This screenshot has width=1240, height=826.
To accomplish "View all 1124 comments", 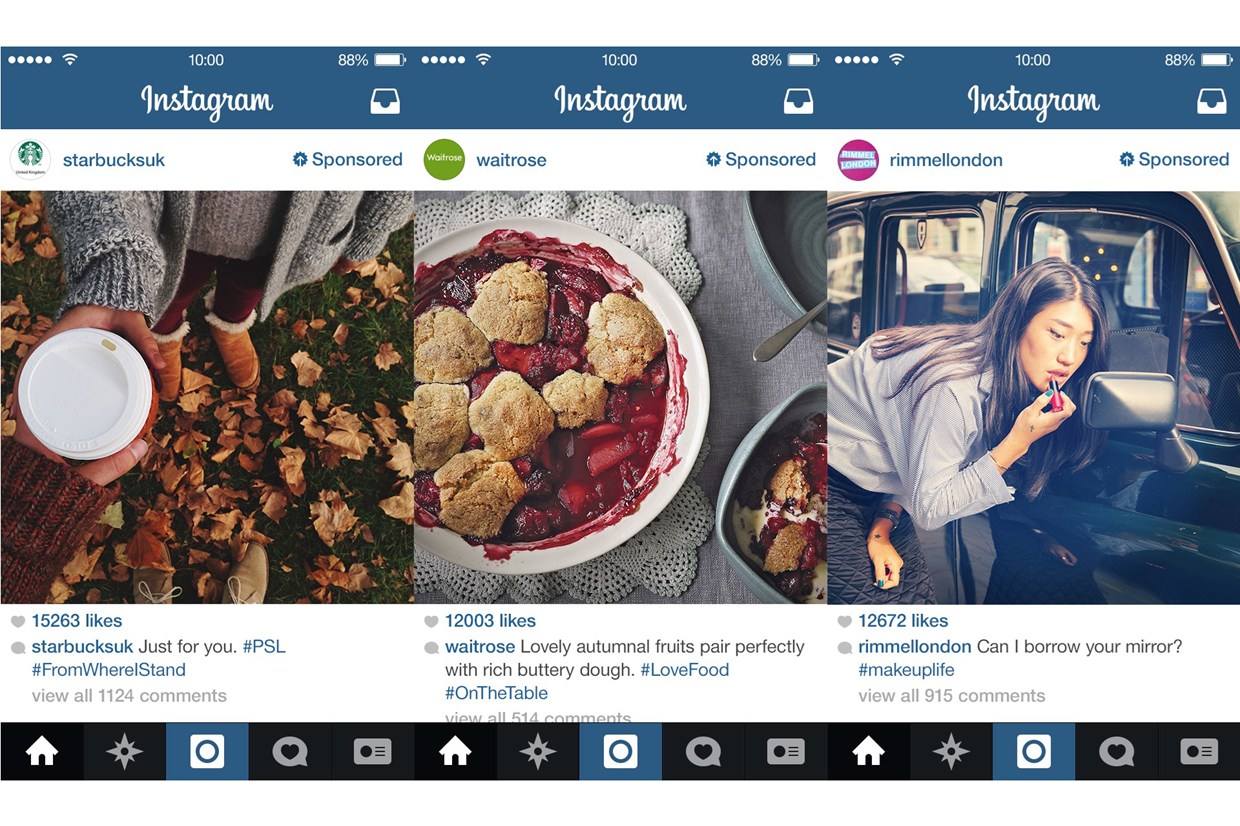I will pos(129,696).
